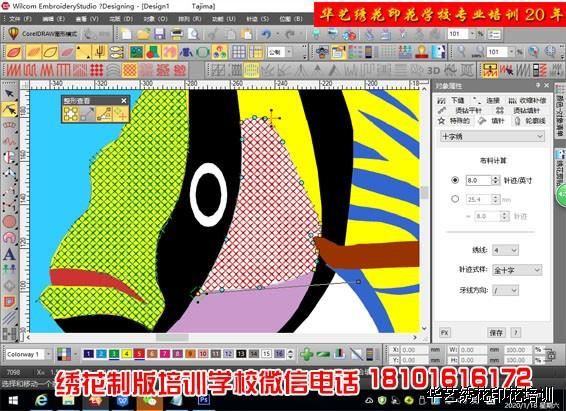
Task: Click the FX button in object properties
Action: 445,333
